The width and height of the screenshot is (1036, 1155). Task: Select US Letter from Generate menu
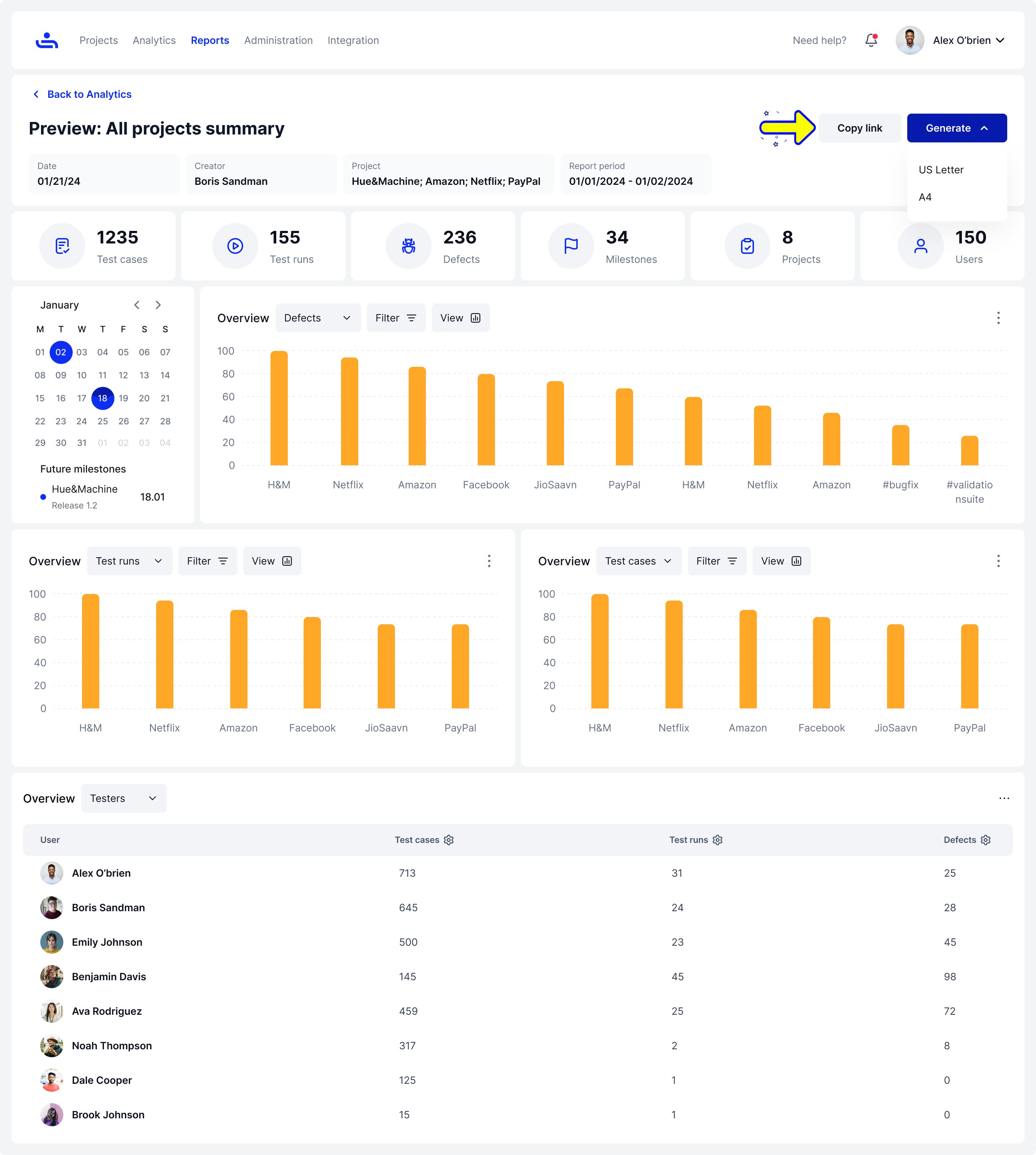tap(940, 170)
